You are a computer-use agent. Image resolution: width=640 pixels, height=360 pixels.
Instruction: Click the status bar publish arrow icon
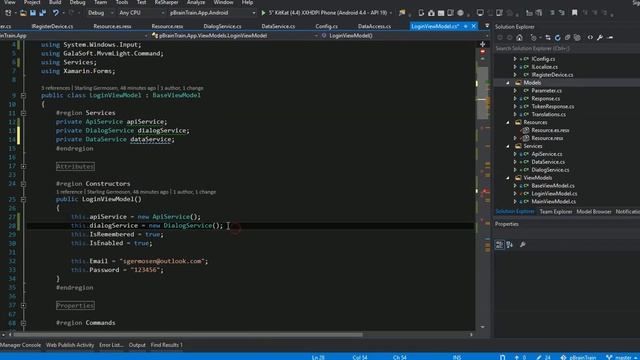[x=516, y=357]
